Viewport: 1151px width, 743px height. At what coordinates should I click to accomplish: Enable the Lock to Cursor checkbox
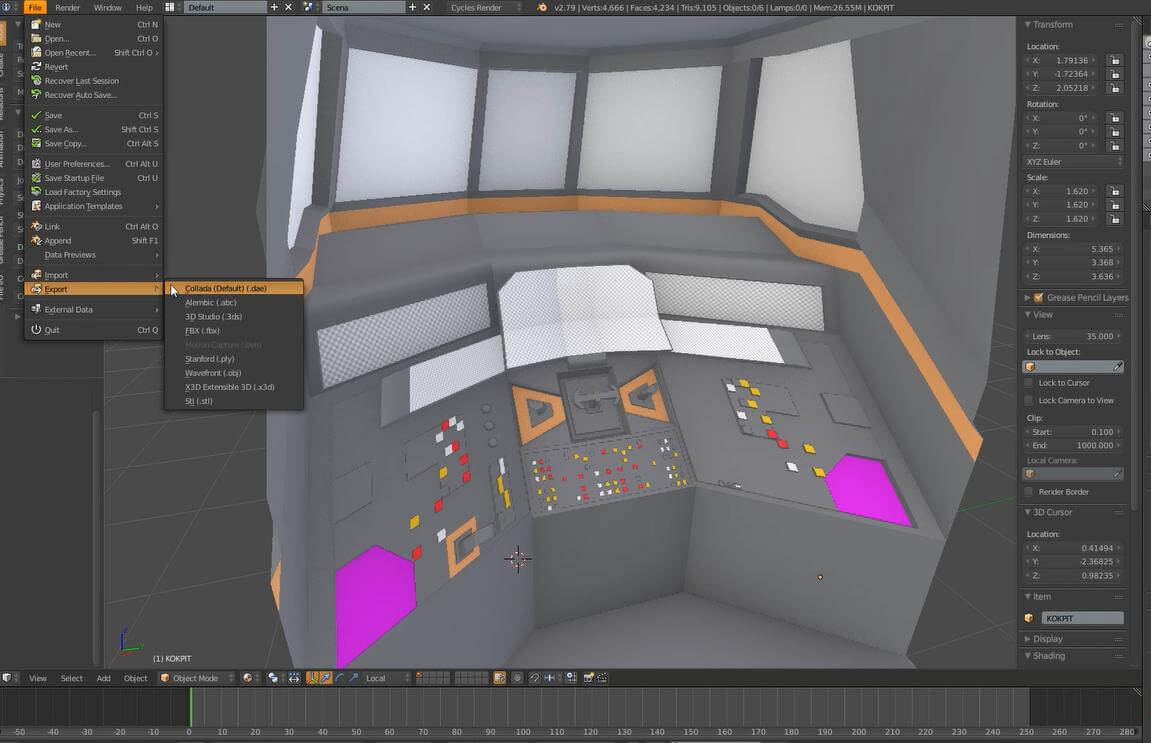tap(1029, 383)
